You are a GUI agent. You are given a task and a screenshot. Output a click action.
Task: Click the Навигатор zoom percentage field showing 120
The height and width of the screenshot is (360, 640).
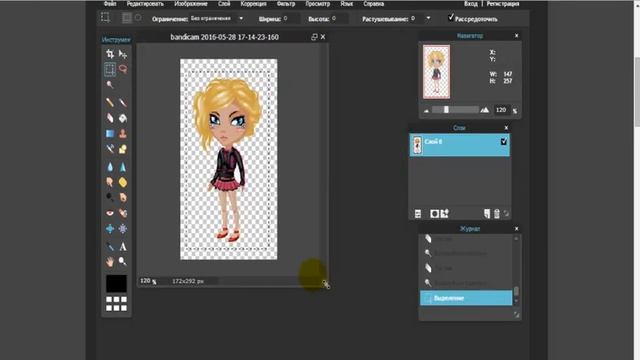point(502,110)
